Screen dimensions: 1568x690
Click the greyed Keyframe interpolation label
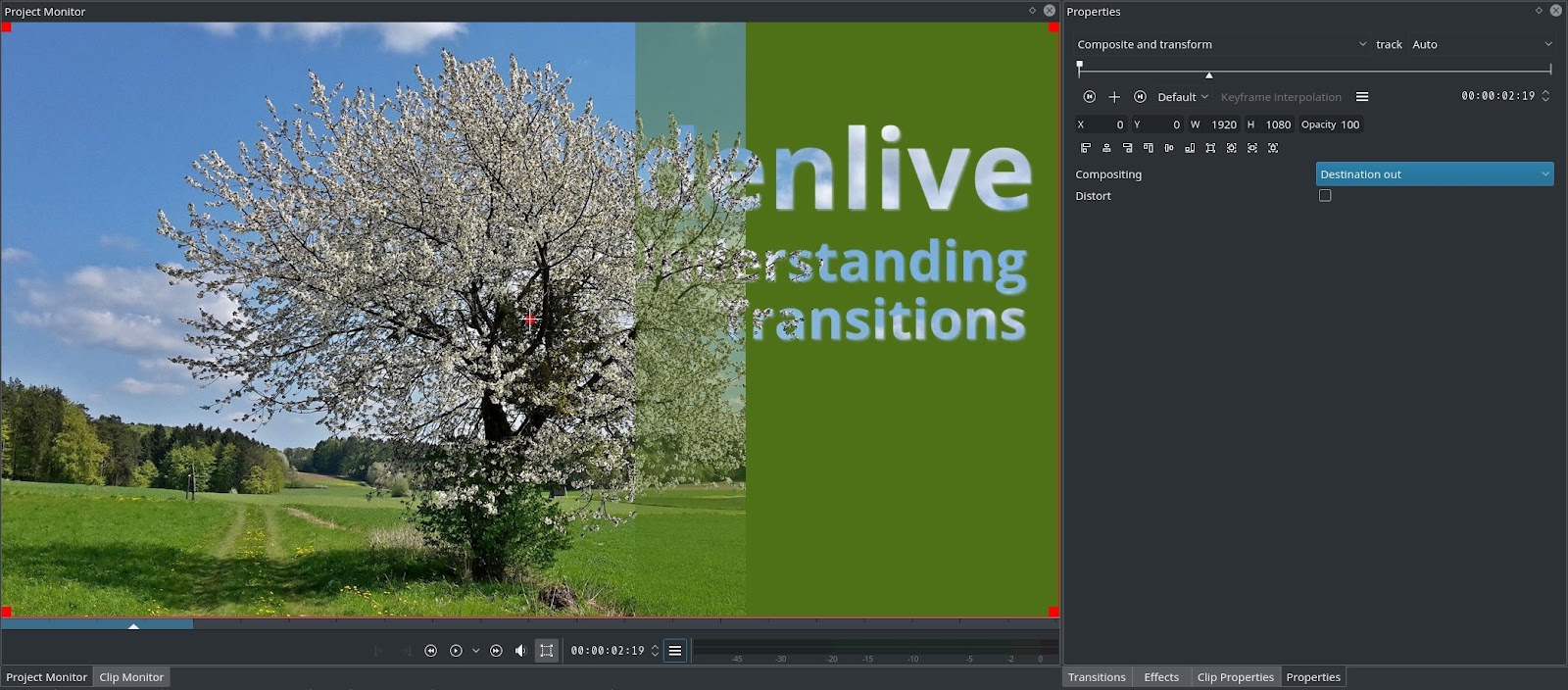pyautogui.click(x=1281, y=97)
